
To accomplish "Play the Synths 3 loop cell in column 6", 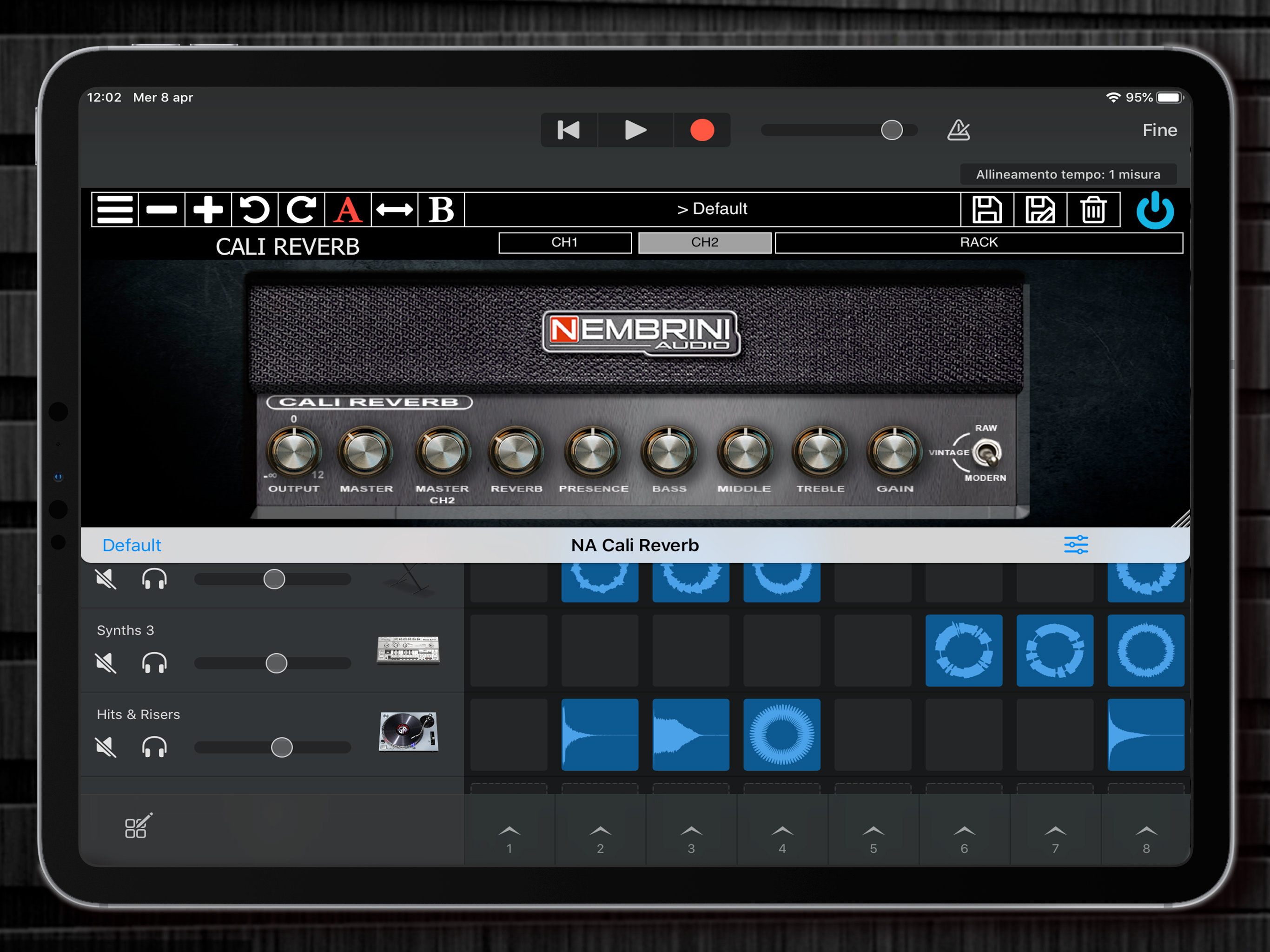I will pos(964,651).
